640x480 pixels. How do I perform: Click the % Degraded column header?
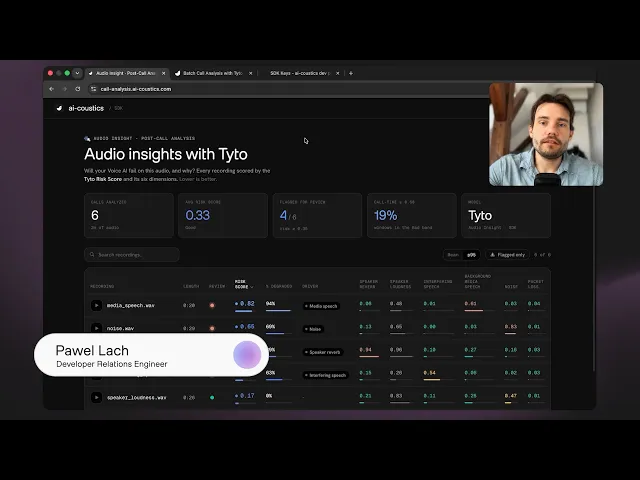point(279,287)
